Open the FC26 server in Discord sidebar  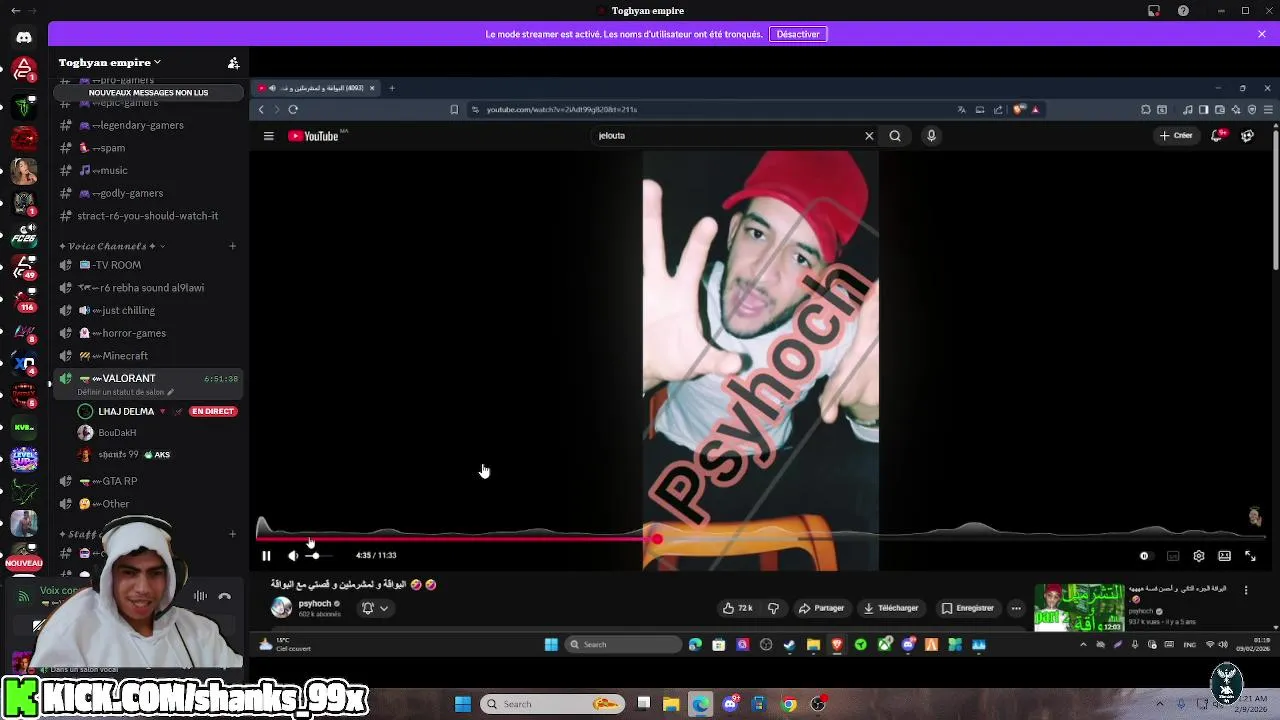[24, 235]
